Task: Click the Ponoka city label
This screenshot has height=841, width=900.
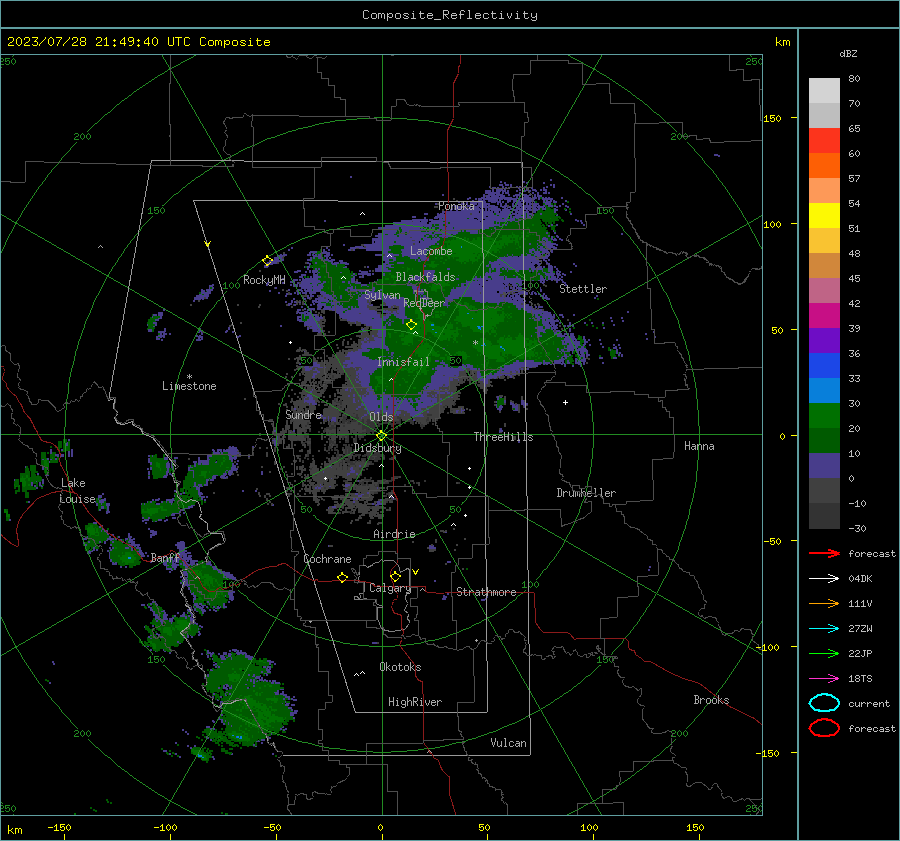Action: (456, 207)
